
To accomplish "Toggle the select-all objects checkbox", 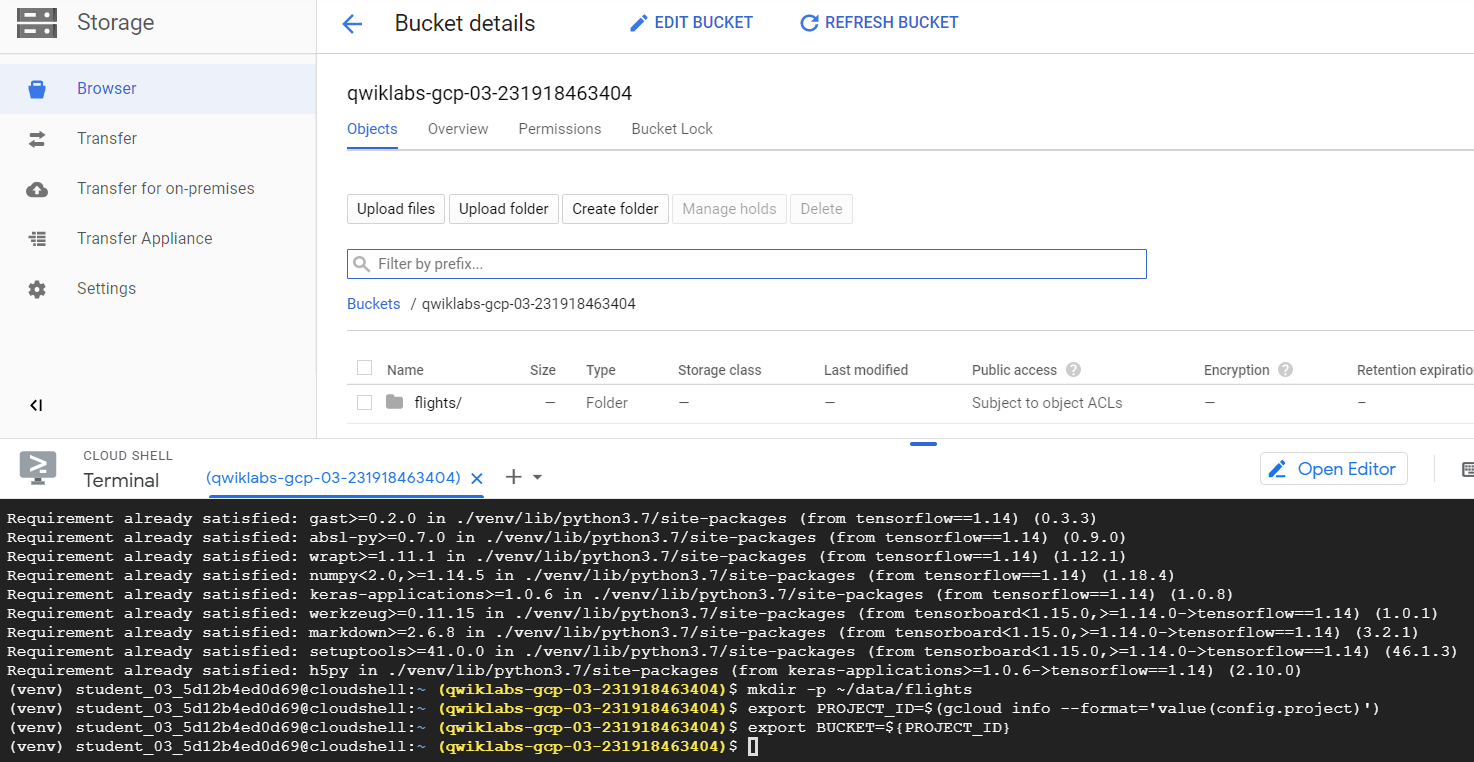I will (x=364, y=368).
